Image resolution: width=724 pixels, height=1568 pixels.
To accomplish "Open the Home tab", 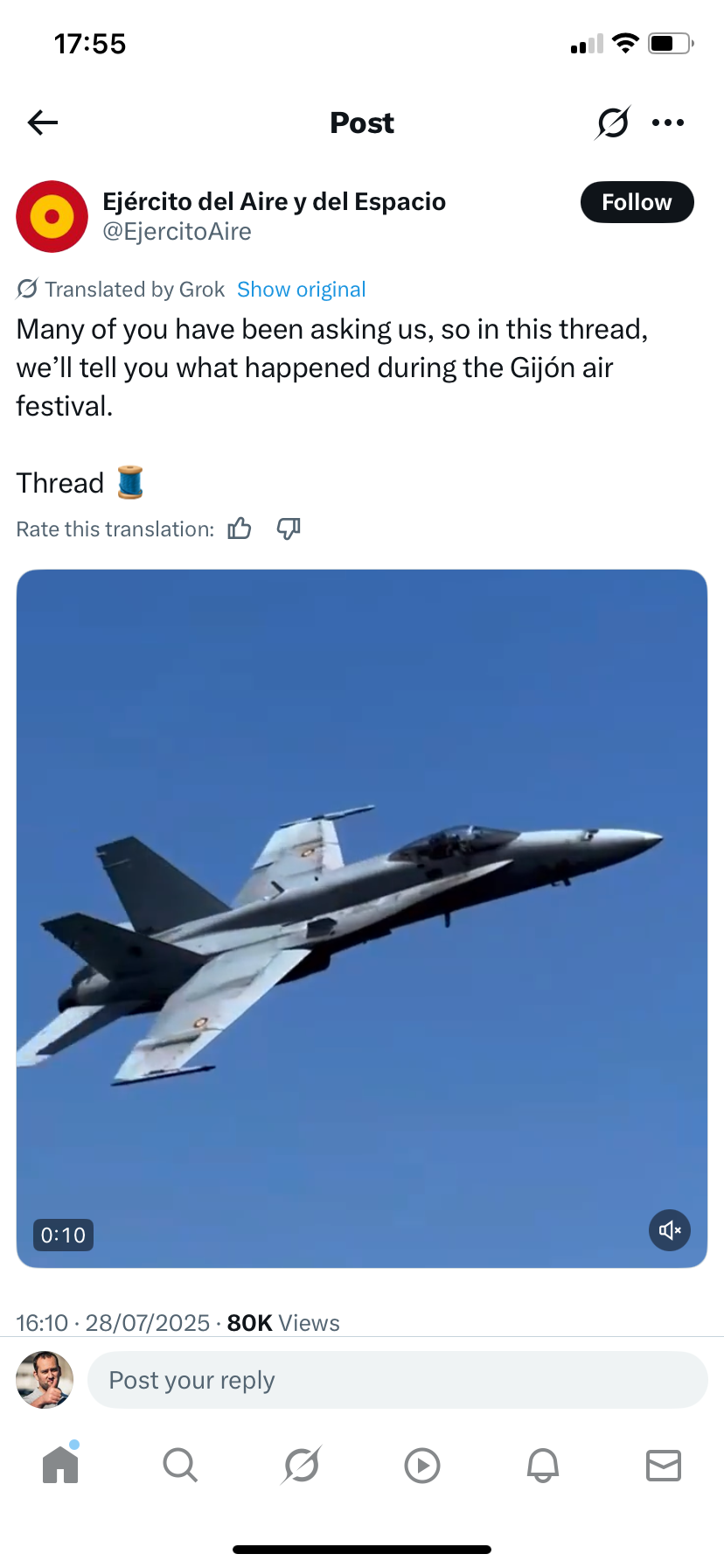I will 60,1464.
